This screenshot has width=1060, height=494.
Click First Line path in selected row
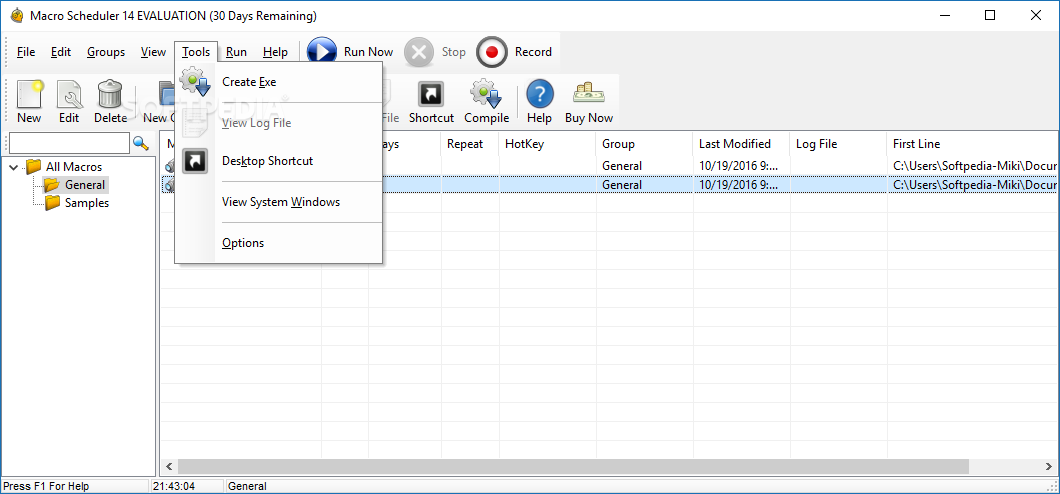974,184
